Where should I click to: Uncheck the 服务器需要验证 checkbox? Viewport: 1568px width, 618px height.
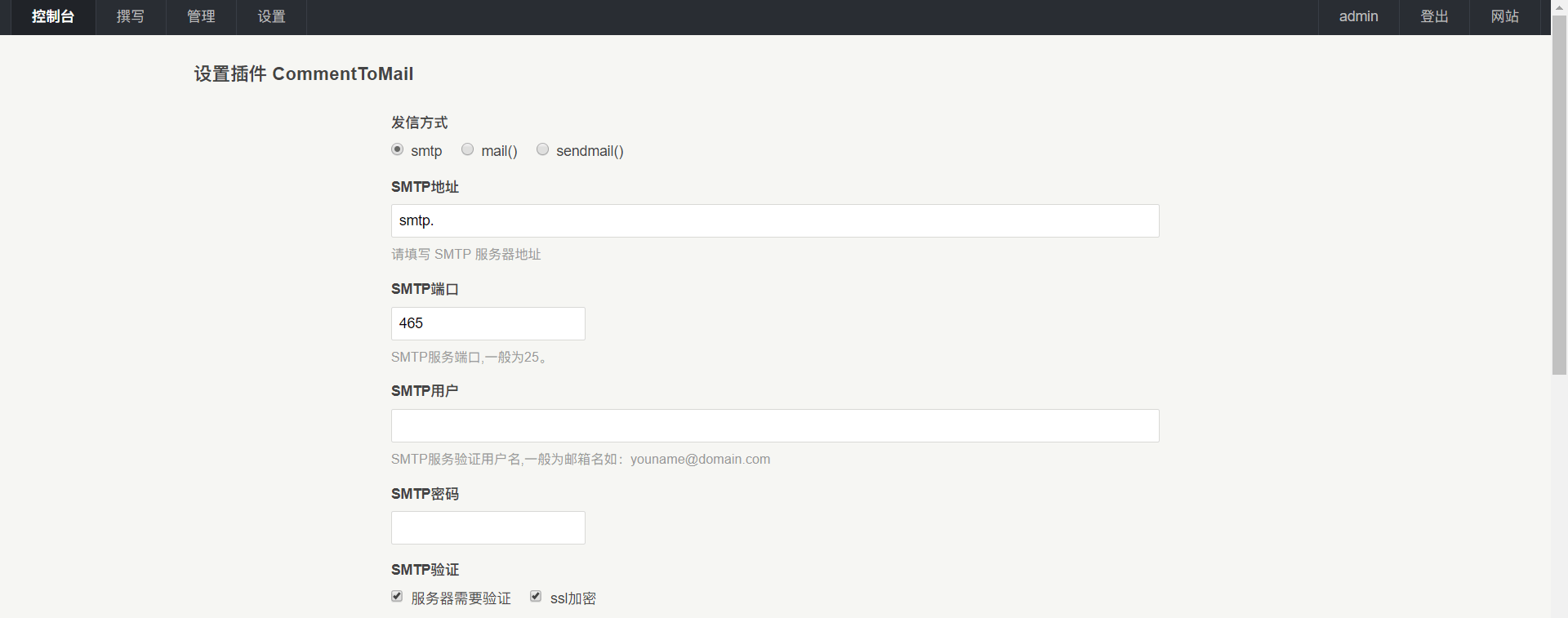(397, 597)
